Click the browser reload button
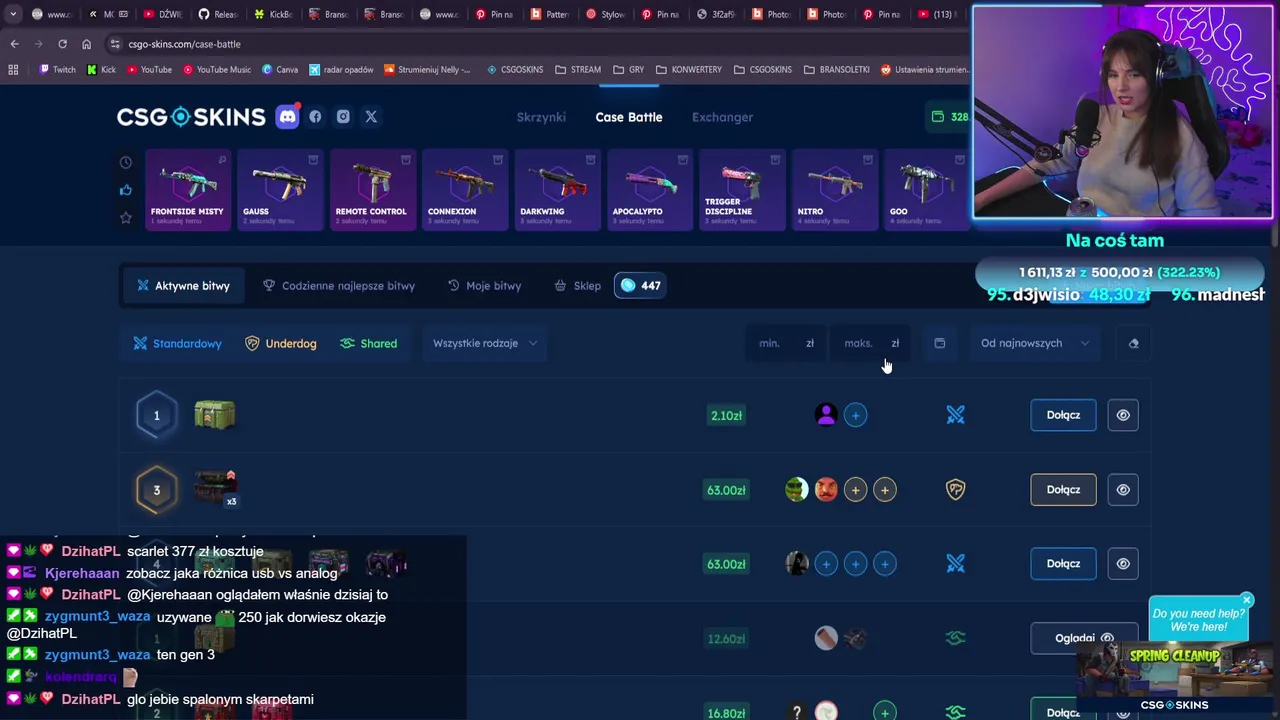The width and height of the screenshot is (1280, 720). pyautogui.click(x=62, y=44)
